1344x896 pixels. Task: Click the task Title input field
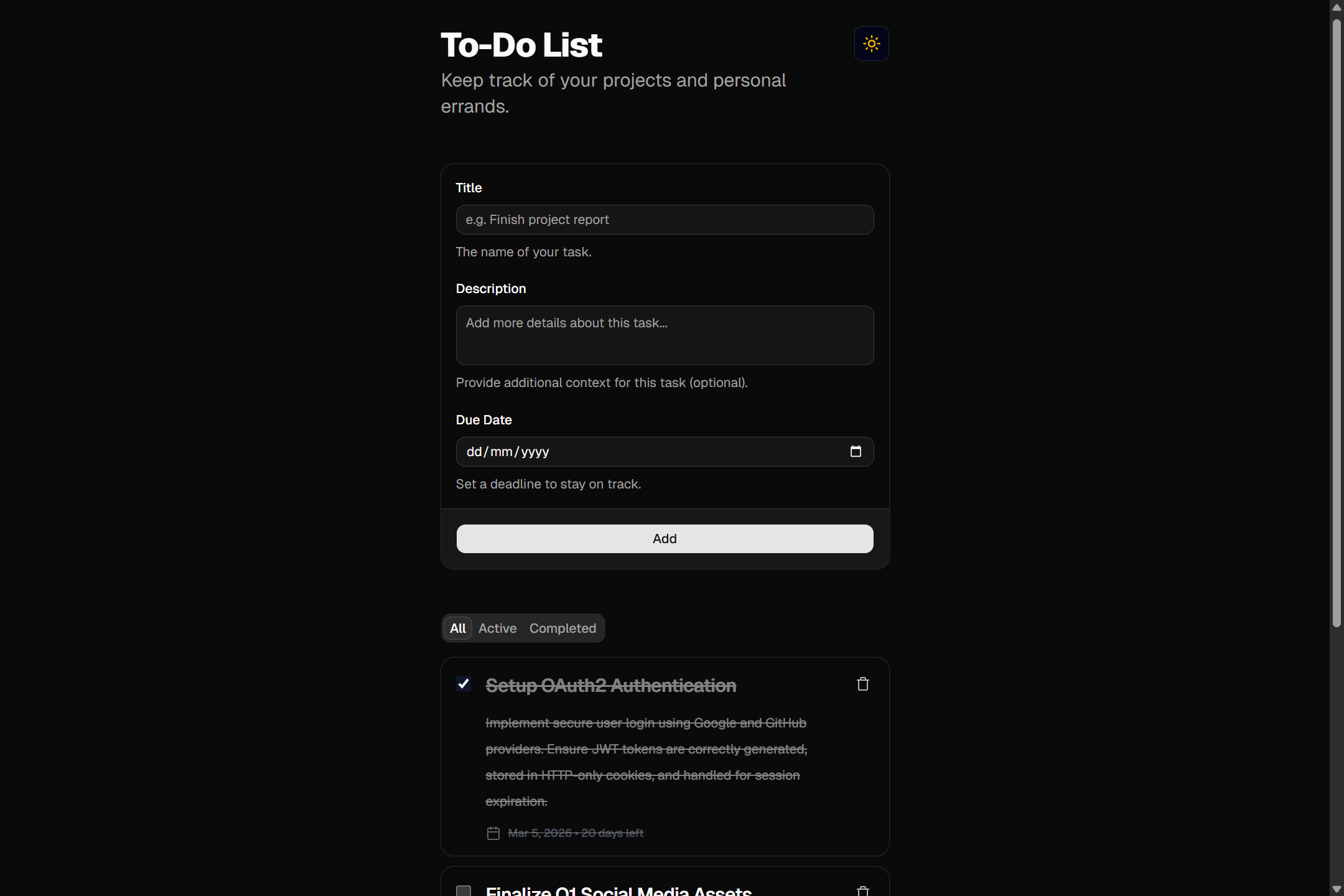click(664, 220)
